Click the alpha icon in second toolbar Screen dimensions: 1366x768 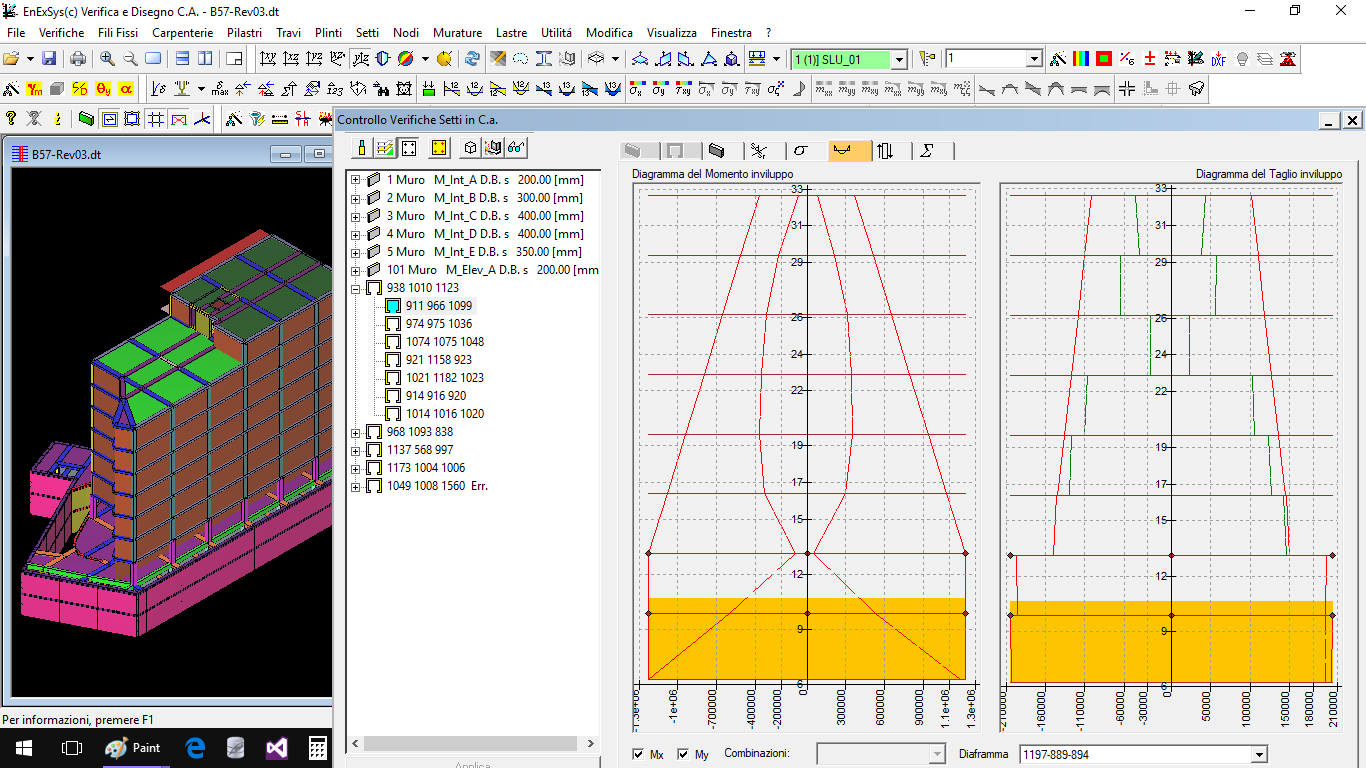coord(126,89)
